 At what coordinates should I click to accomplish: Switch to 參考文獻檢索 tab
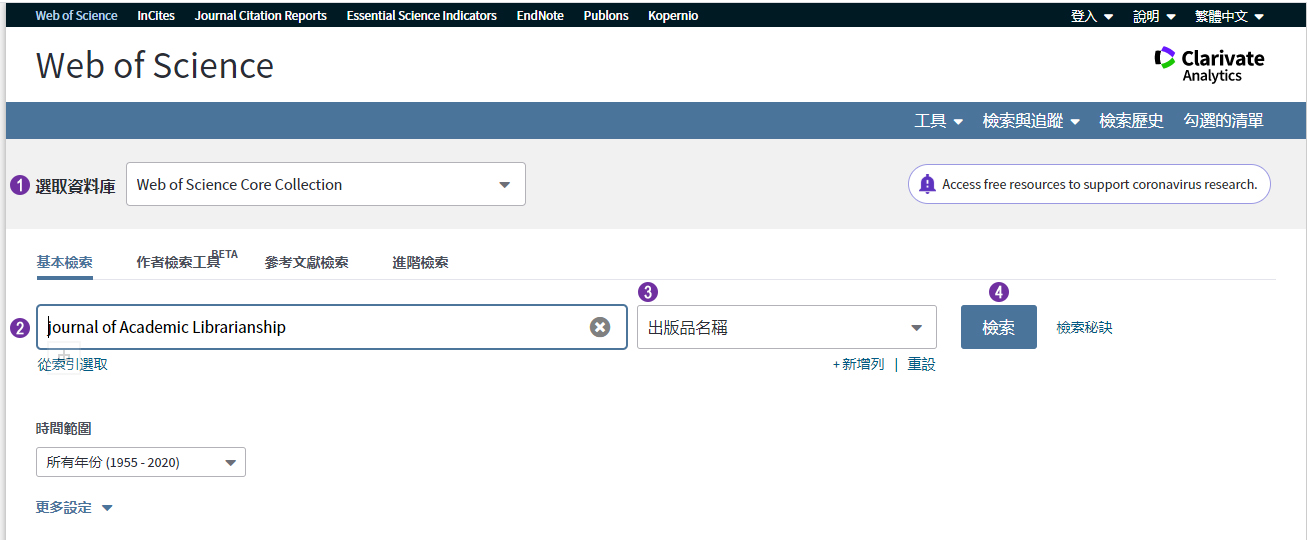click(307, 262)
